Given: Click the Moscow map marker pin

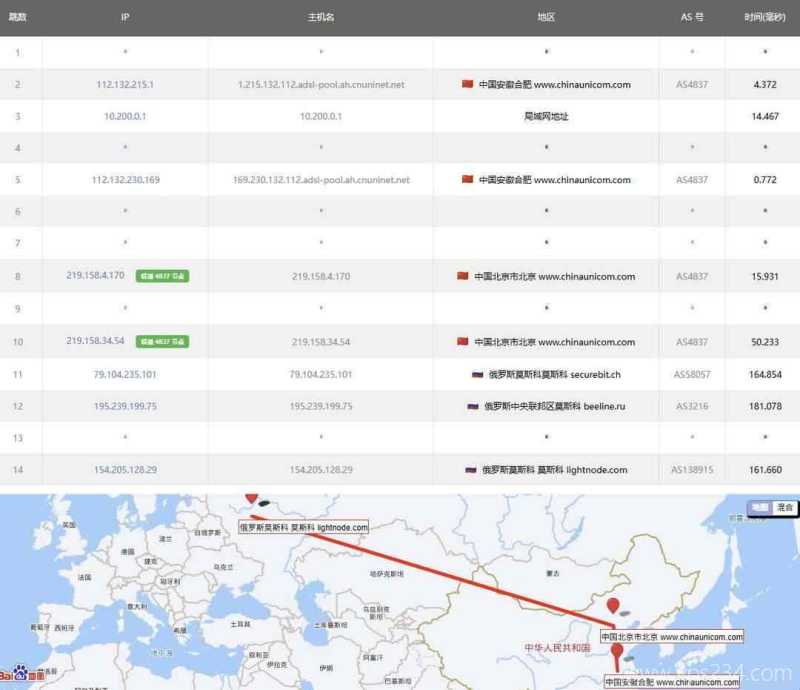Looking at the screenshot, I should tap(251, 497).
